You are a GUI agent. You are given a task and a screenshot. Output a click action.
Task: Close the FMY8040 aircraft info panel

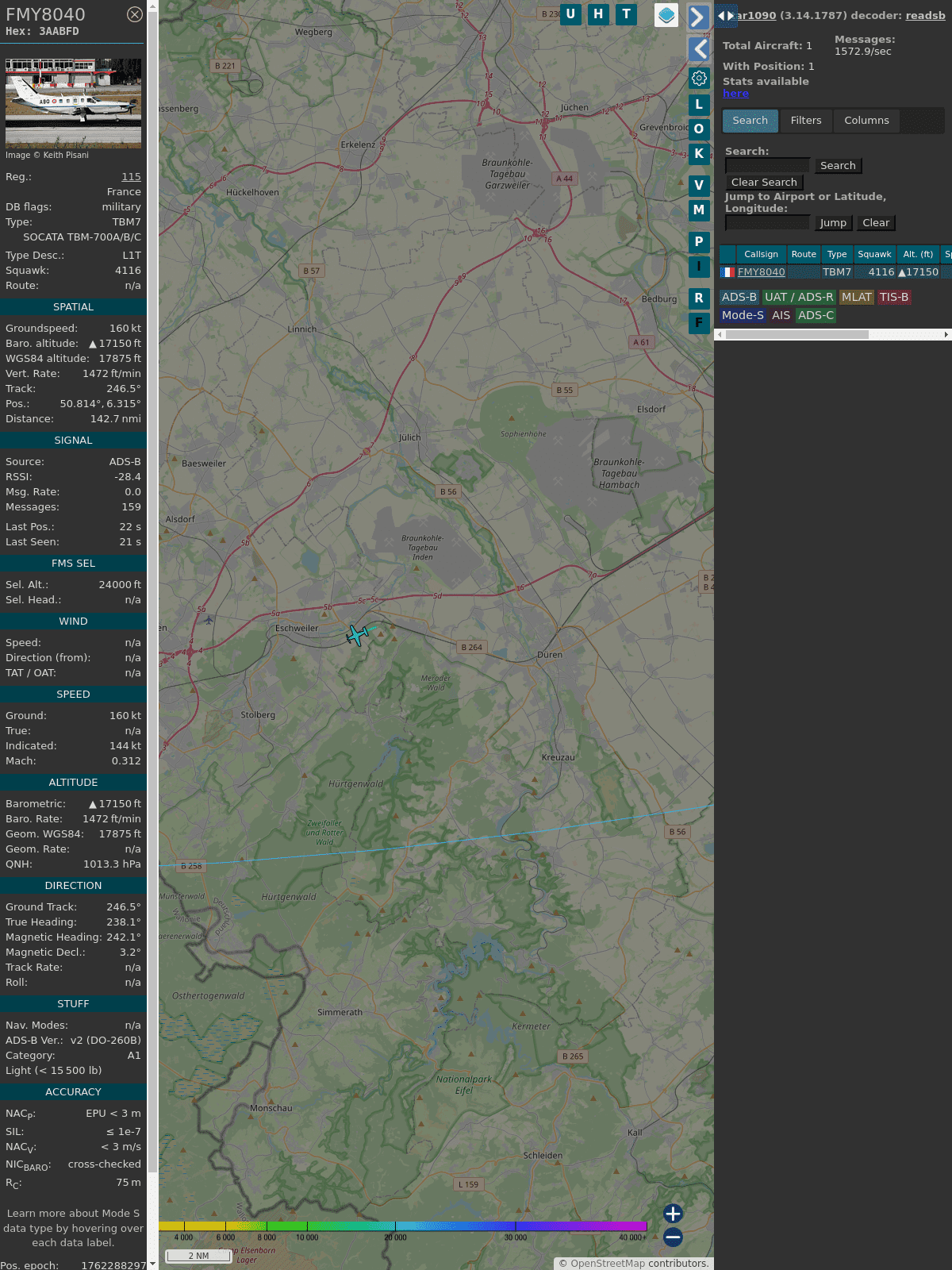coord(135,14)
